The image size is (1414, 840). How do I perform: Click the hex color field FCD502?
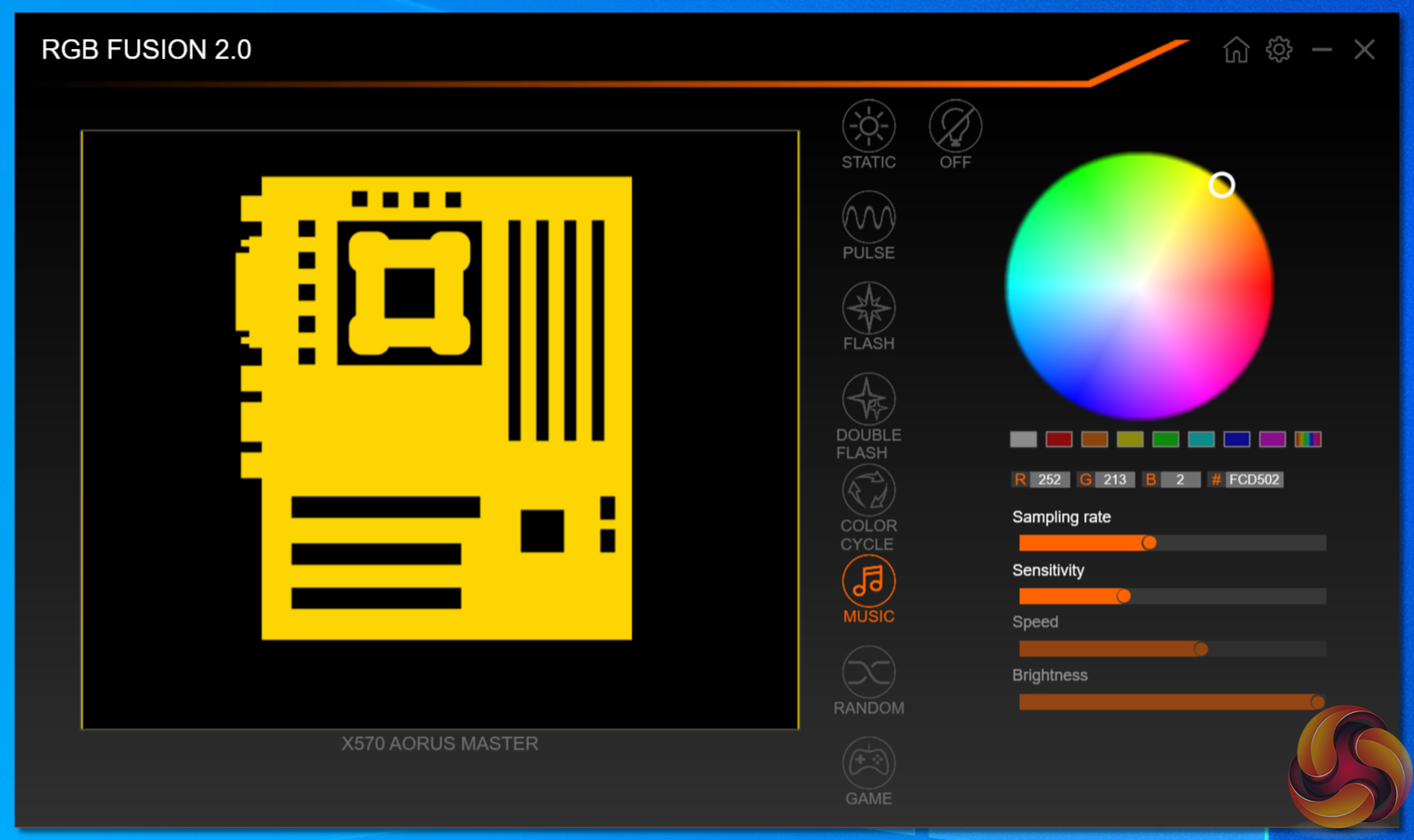tap(1254, 480)
